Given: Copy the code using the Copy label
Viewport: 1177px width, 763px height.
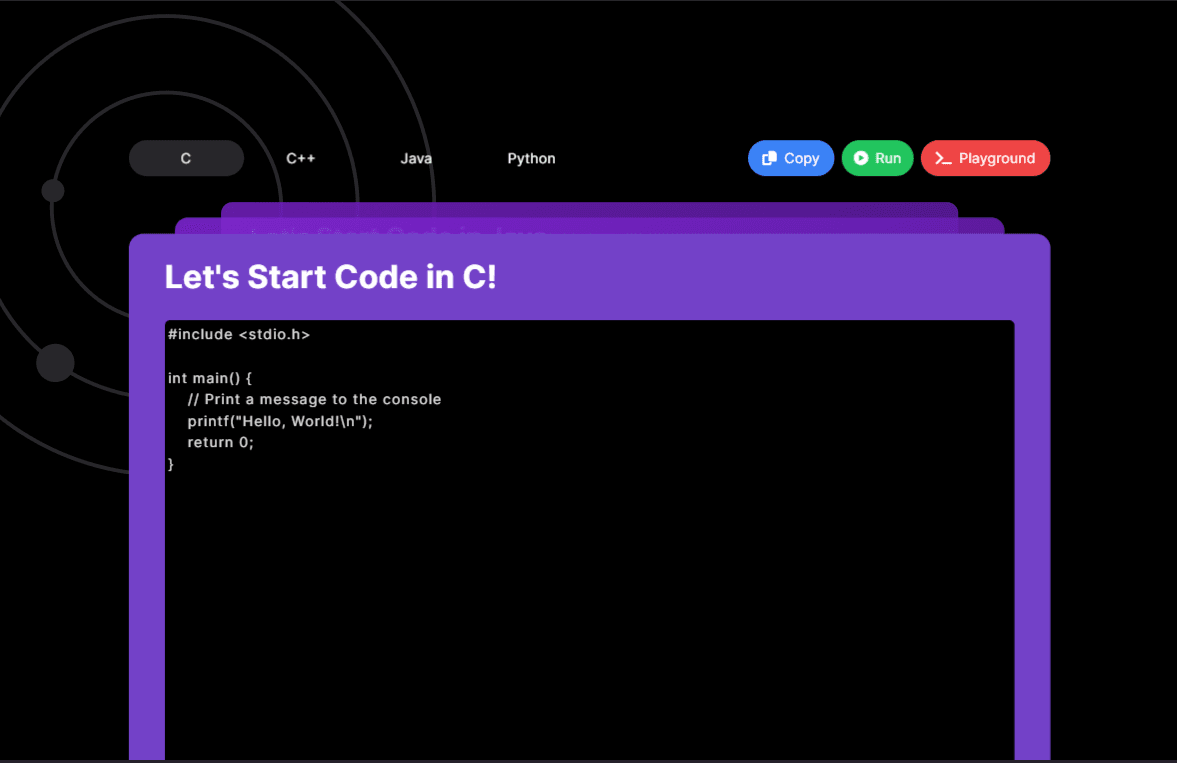Looking at the screenshot, I should [802, 158].
